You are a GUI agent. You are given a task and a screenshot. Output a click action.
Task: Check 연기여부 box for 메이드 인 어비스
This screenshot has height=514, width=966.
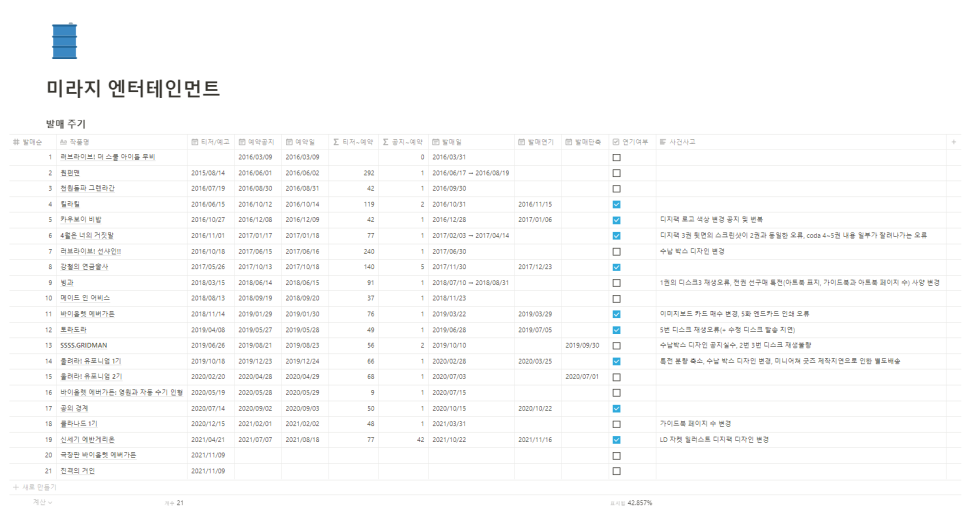(x=617, y=299)
